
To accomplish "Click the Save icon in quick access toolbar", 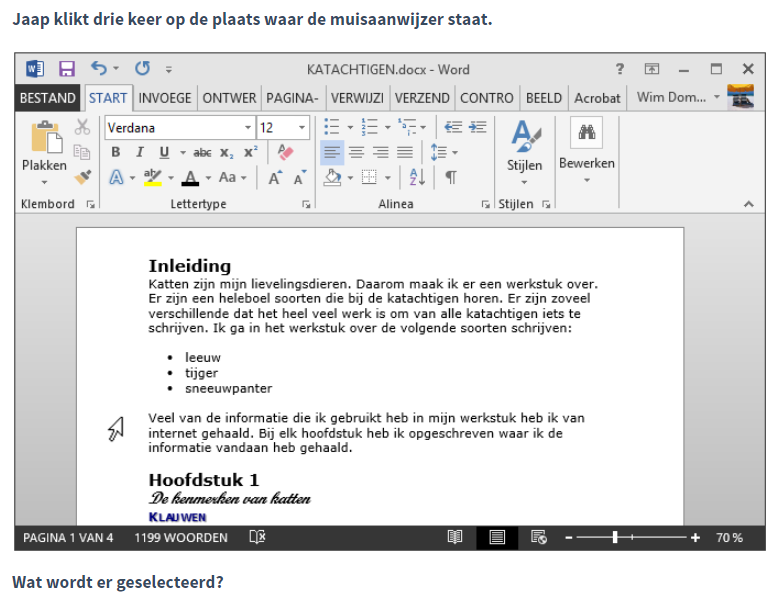I will click(x=67, y=69).
